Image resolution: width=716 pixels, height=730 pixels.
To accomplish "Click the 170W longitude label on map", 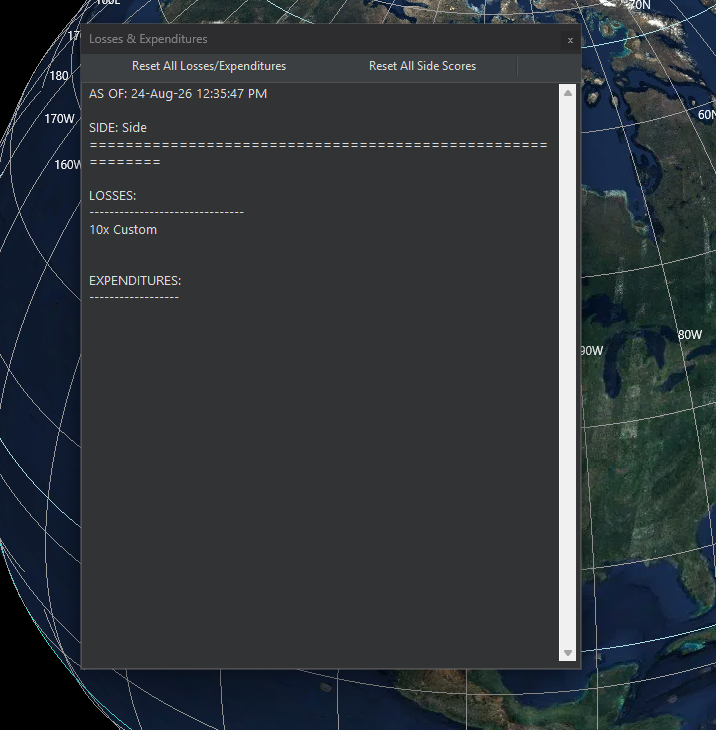I will tap(60, 119).
